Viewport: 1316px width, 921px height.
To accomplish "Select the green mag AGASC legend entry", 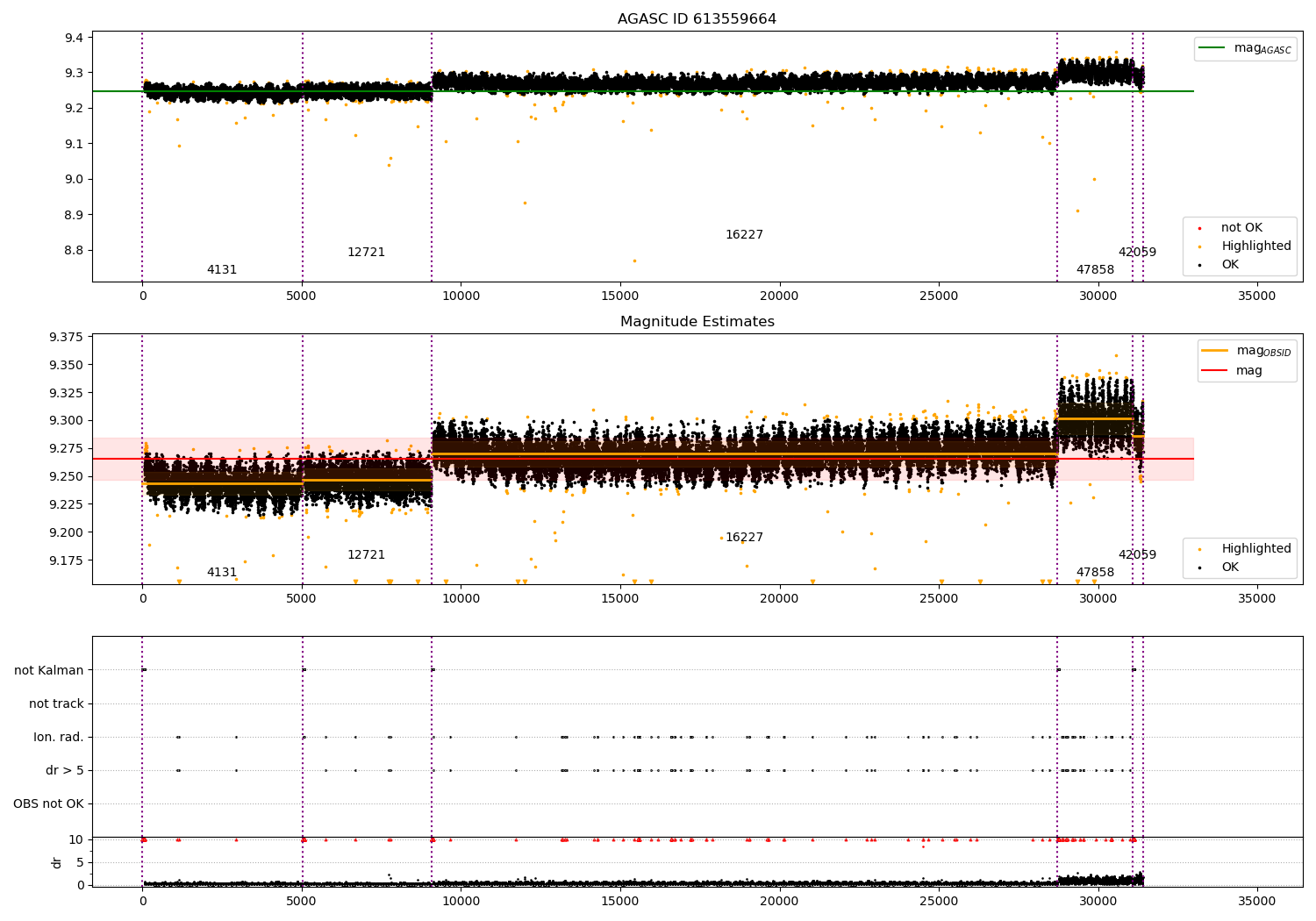I will tap(1245, 48).
